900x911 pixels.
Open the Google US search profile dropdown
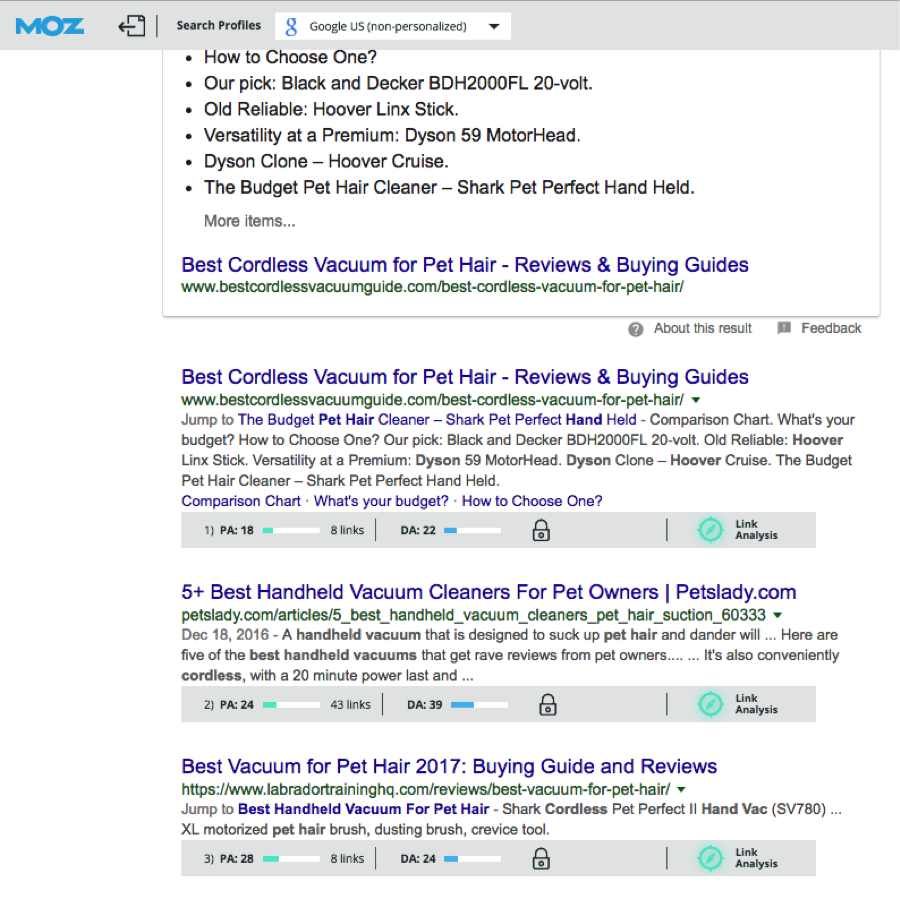coord(494,27)
